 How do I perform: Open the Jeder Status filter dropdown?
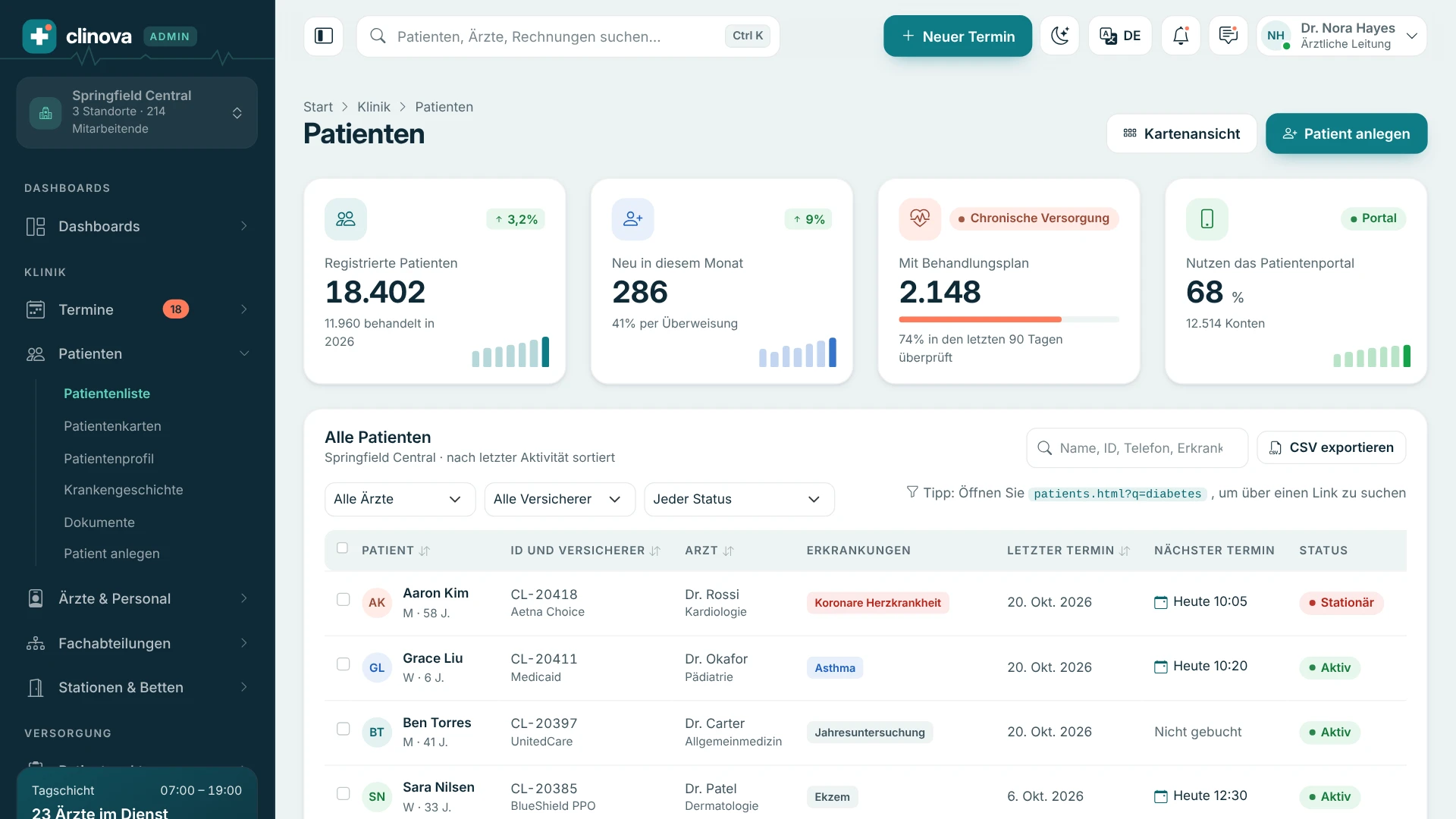[739, 499]
